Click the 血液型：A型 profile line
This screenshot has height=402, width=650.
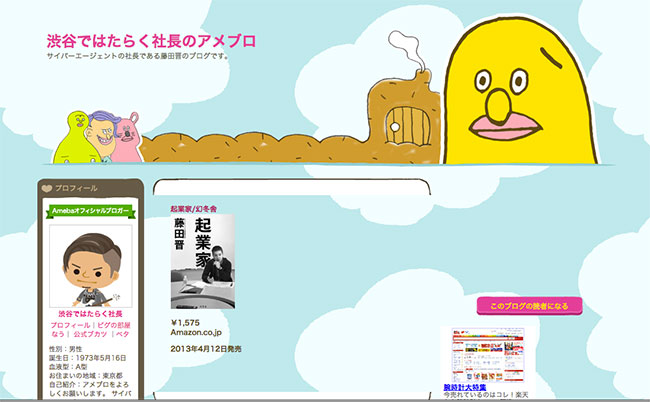tap(68, 367)
